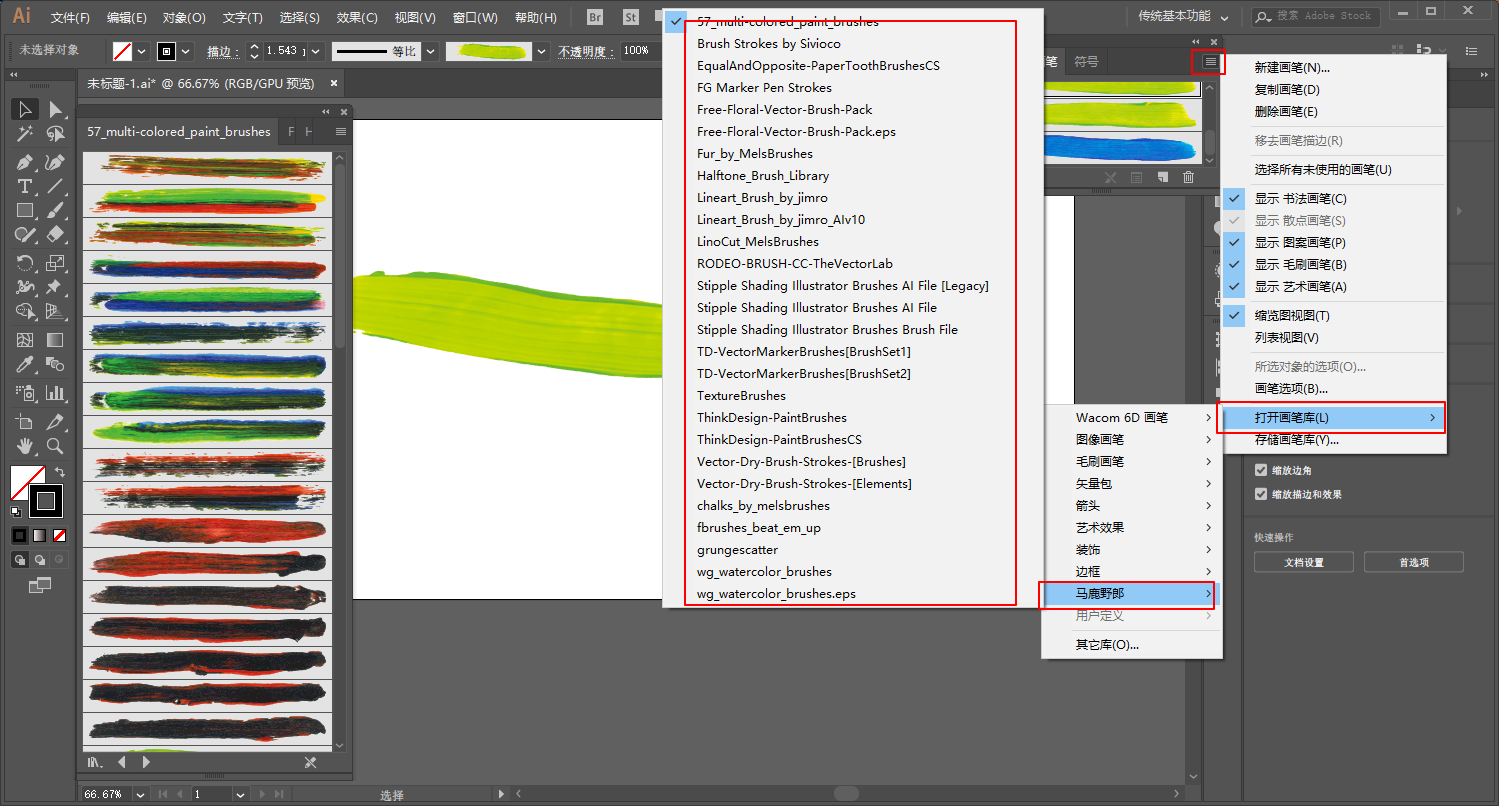Select the Selection (black arrow) tool

tap(25, 109)
